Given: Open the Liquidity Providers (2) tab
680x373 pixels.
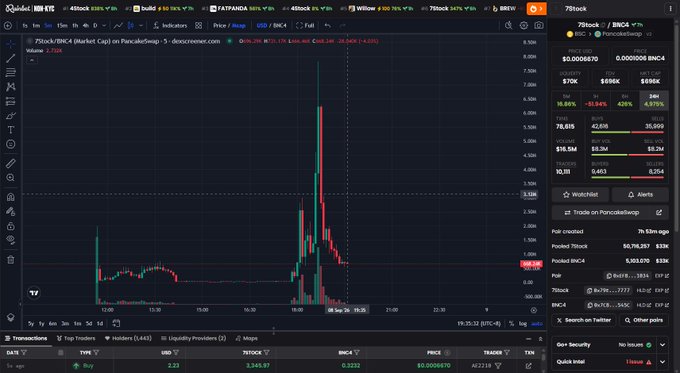Looking at the screenshot, I should [x=193, y=338].
